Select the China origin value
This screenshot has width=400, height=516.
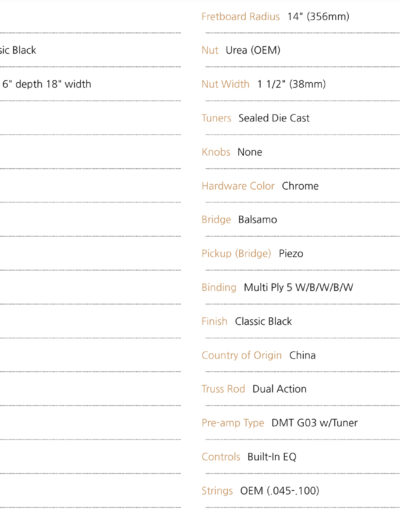(302, 355)
